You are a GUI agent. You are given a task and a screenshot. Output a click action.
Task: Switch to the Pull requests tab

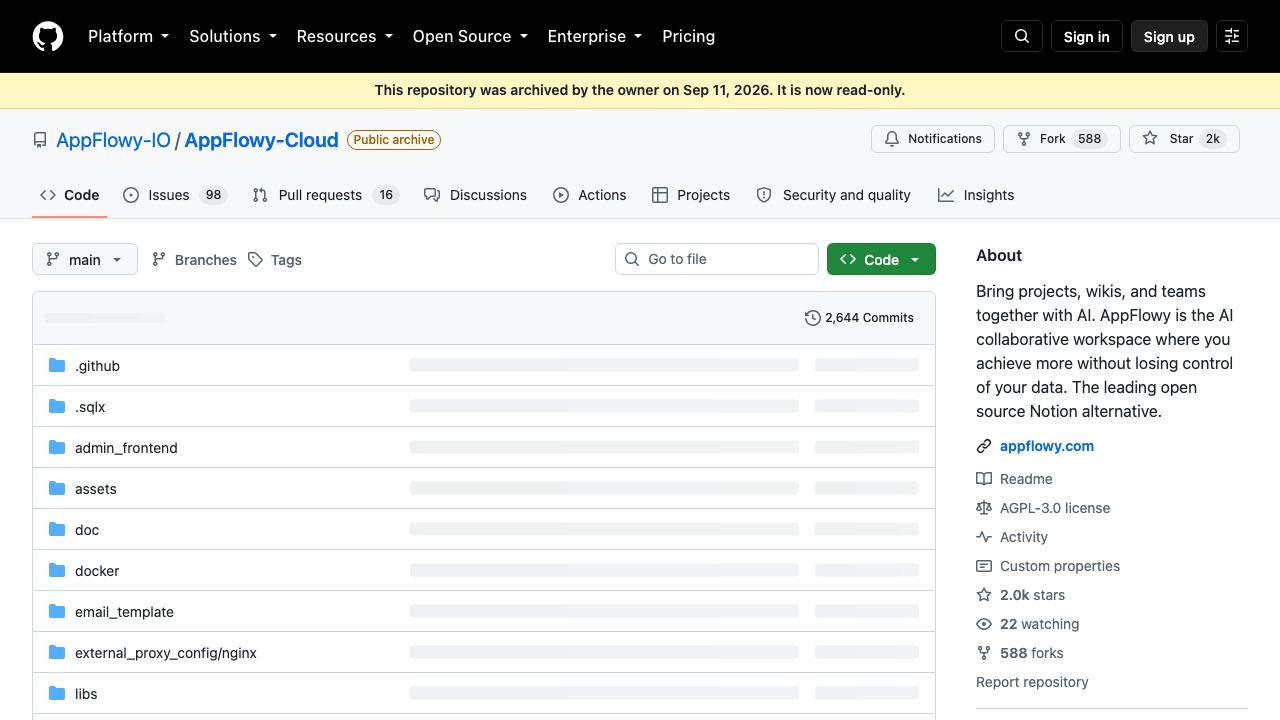click(x=326, y=195)
